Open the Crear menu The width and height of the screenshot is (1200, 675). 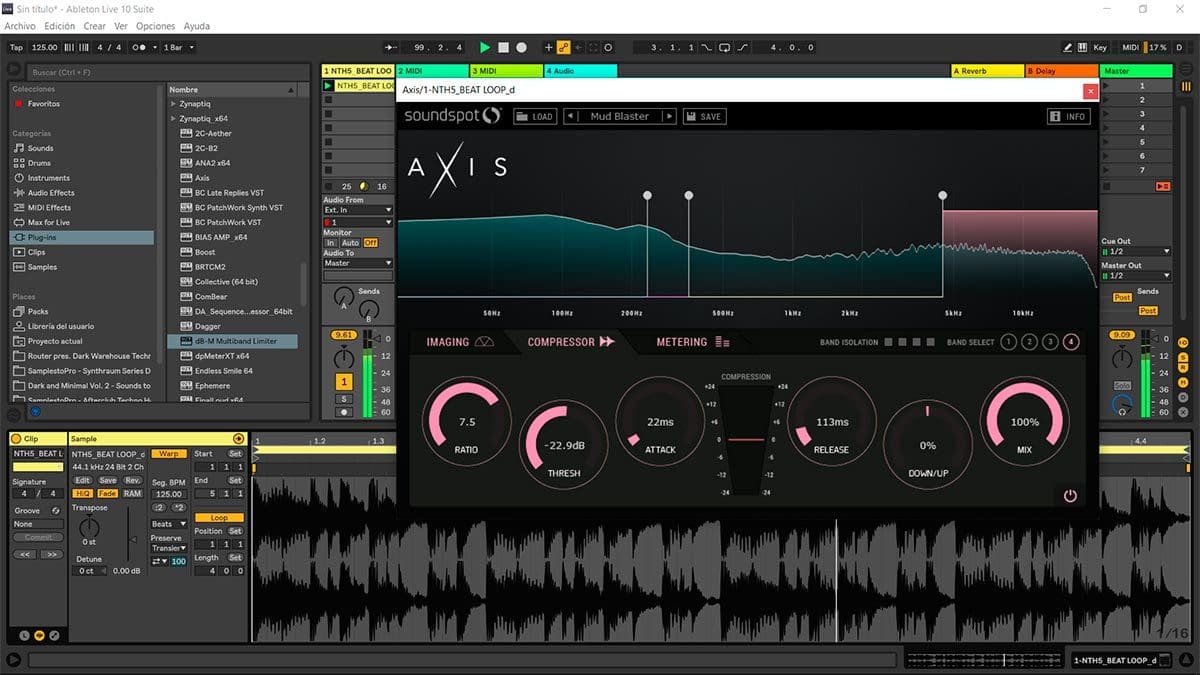95,26
